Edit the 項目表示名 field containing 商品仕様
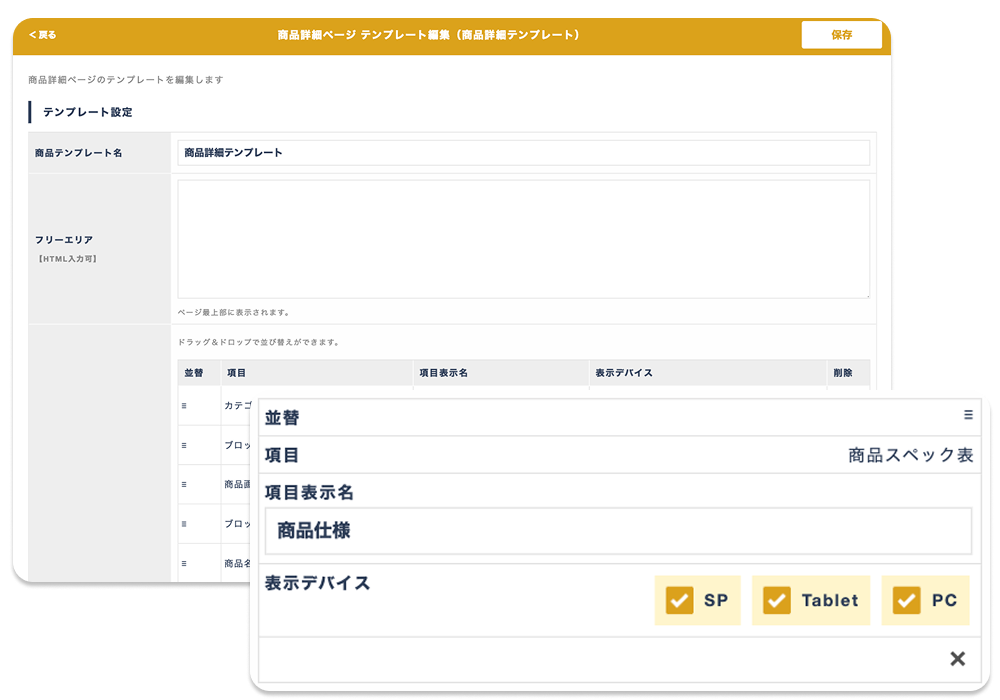Image resolution: width=1000 pixels, height=700 pixels. [618, 531]
